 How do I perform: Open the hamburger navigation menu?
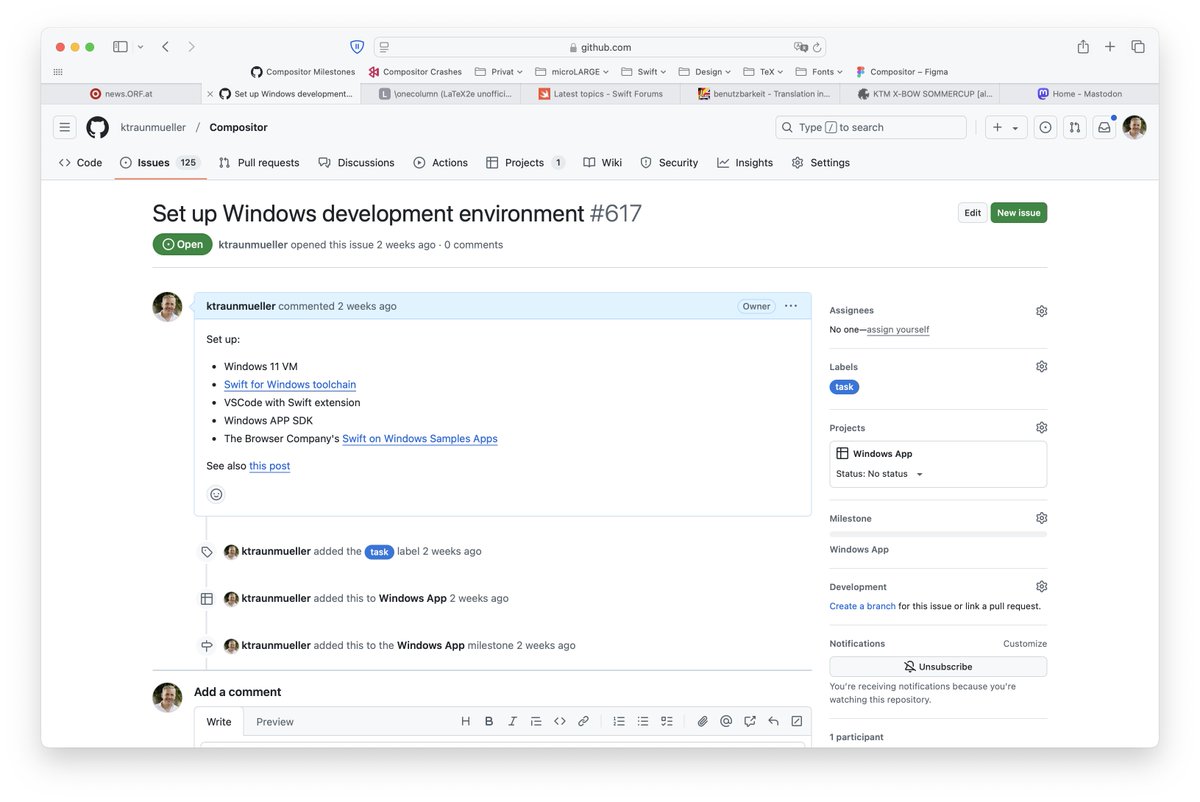click(65, 127)
